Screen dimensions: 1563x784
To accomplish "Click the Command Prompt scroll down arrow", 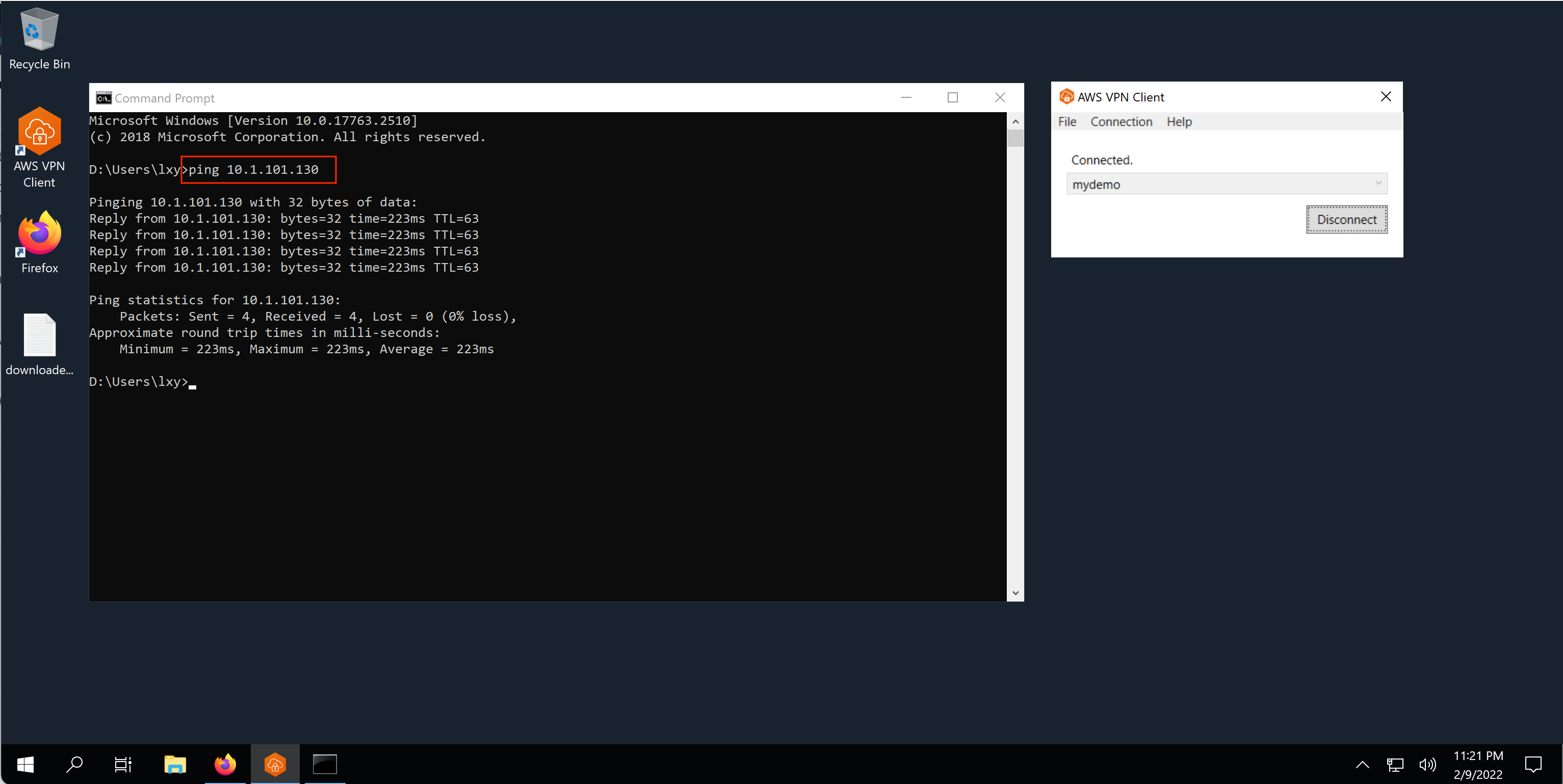I will [1015, 593].
